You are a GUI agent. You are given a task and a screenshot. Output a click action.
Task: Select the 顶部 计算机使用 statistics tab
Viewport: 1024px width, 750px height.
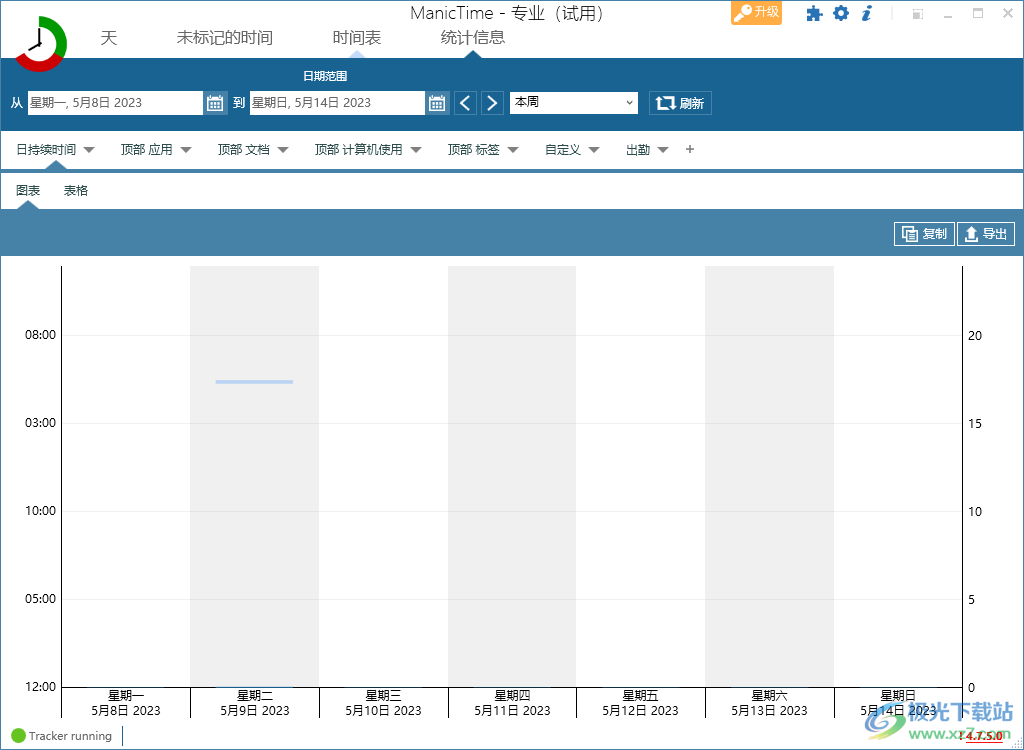[359, 150]
